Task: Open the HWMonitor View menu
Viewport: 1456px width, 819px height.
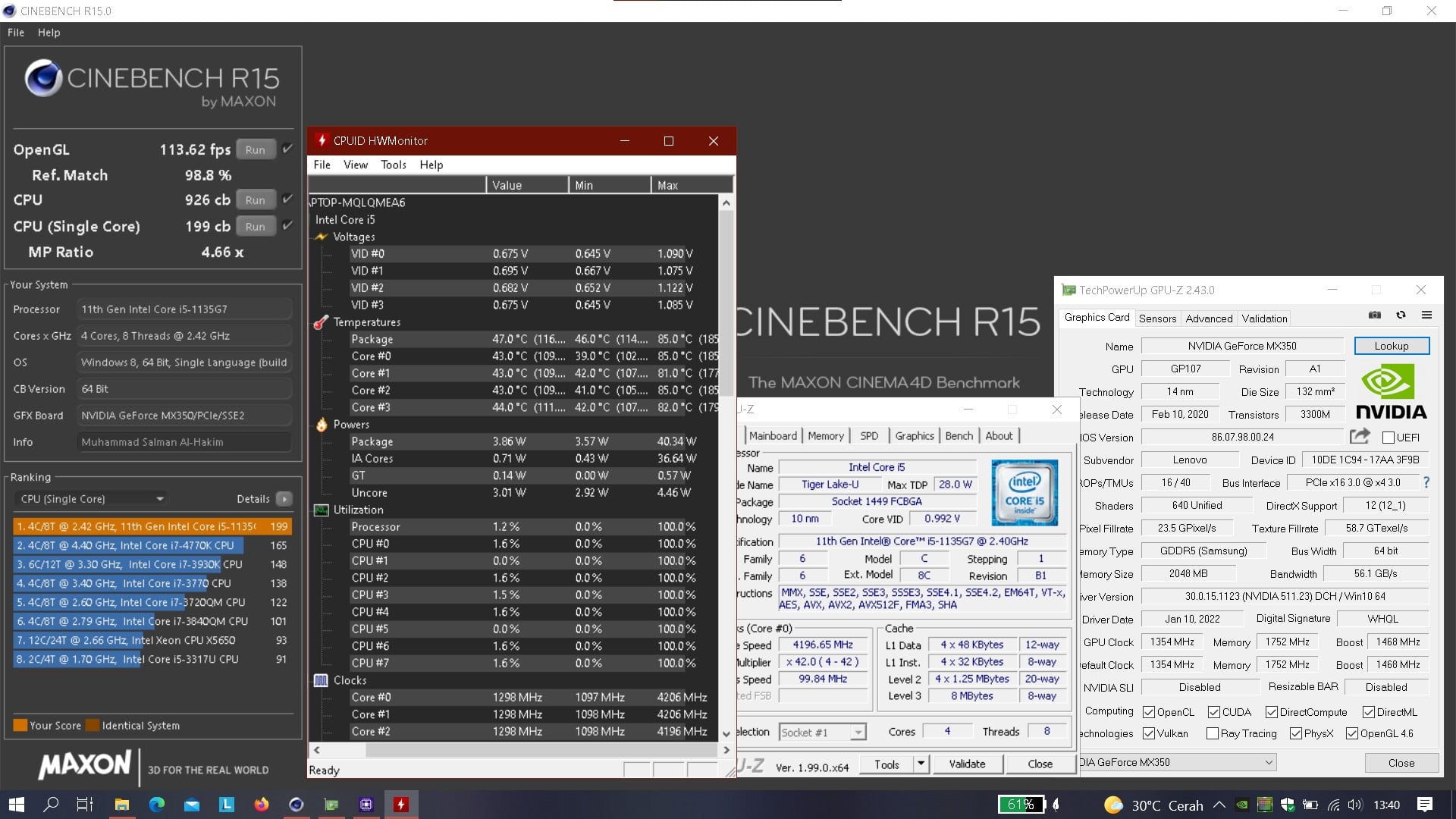Action: [356, 165]
